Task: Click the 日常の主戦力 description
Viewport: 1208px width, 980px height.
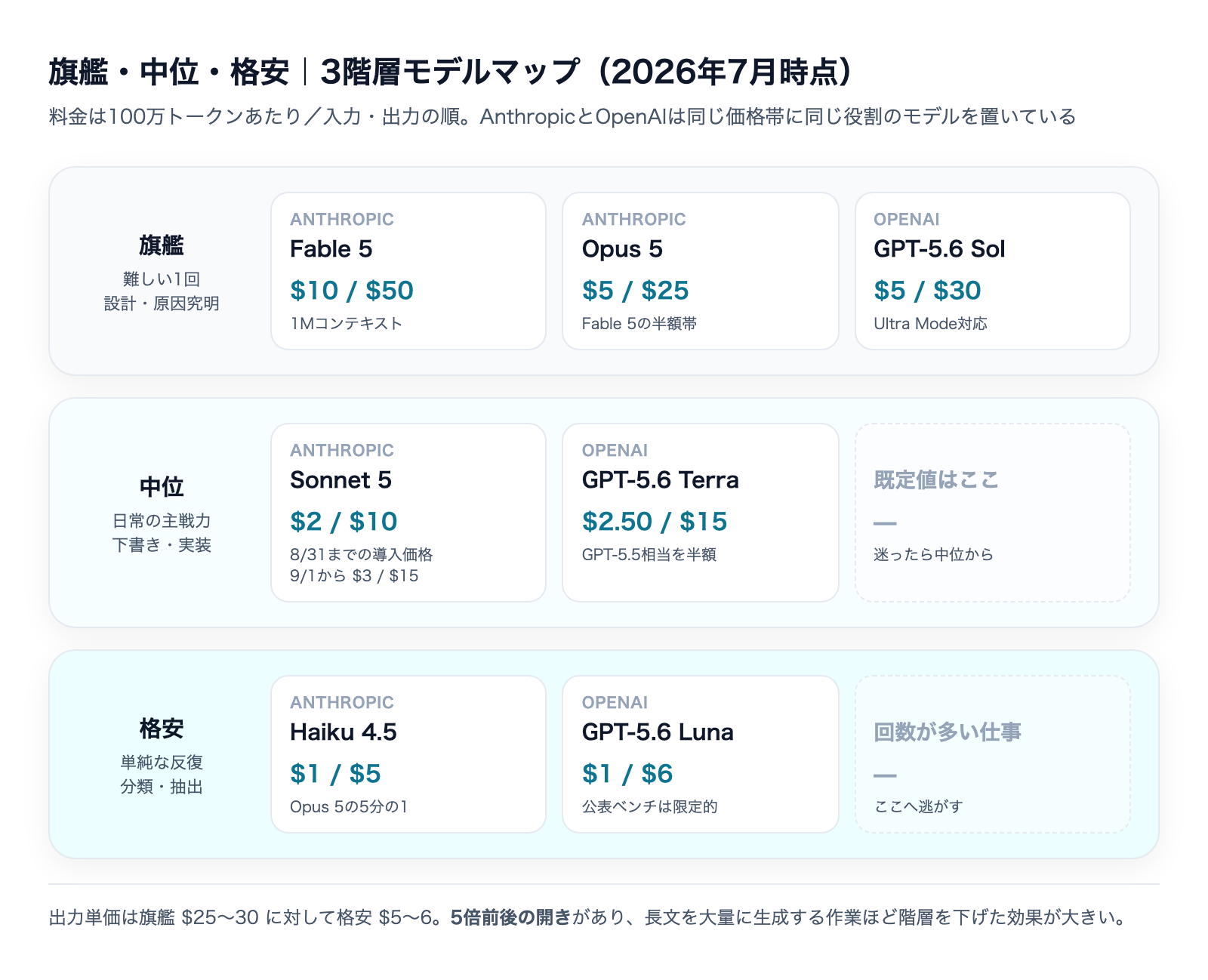Action: [x=162, y=520]
